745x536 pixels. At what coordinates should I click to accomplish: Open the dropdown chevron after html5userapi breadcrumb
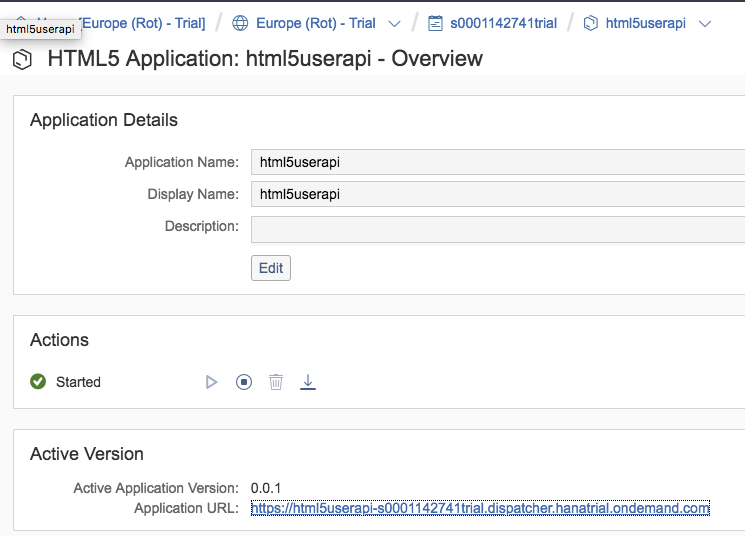point(705,23)
